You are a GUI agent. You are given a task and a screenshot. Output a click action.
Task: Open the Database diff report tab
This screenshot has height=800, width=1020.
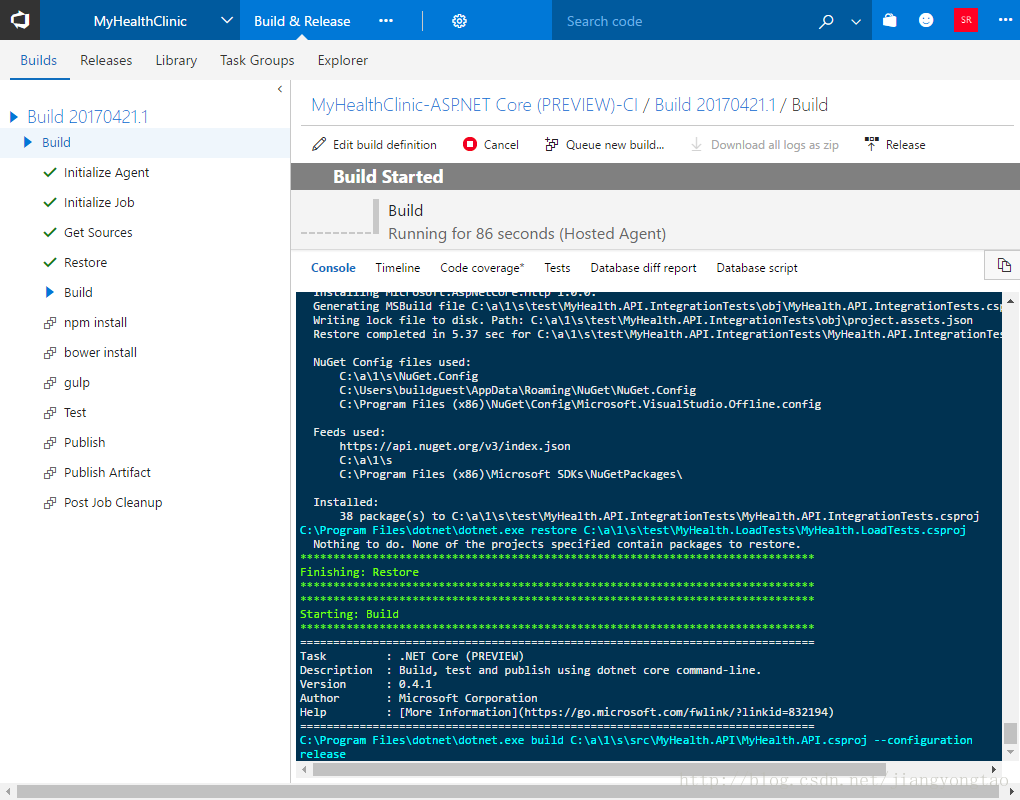(x=643, y=268)
